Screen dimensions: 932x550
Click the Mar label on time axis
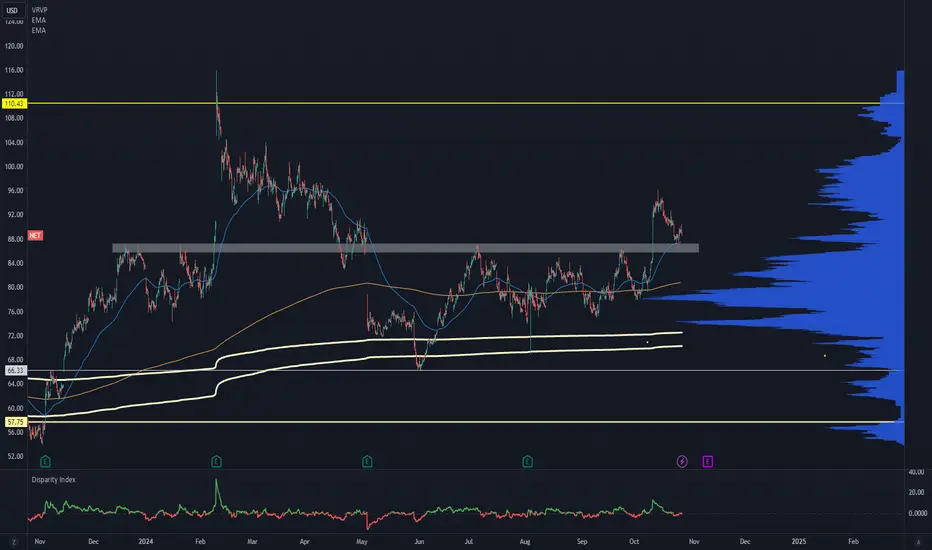[252, 542]
